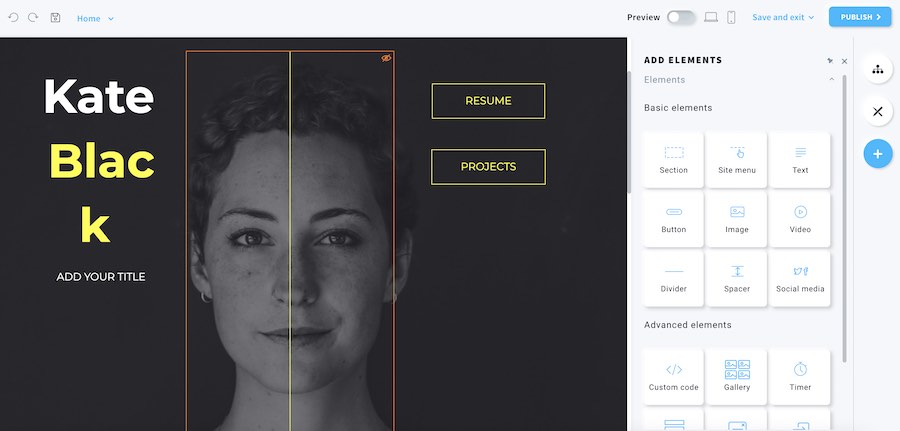Viewport: 900px width, 431px height.
Task: Add a Site menu element
Action: click(x=736, y=160)
